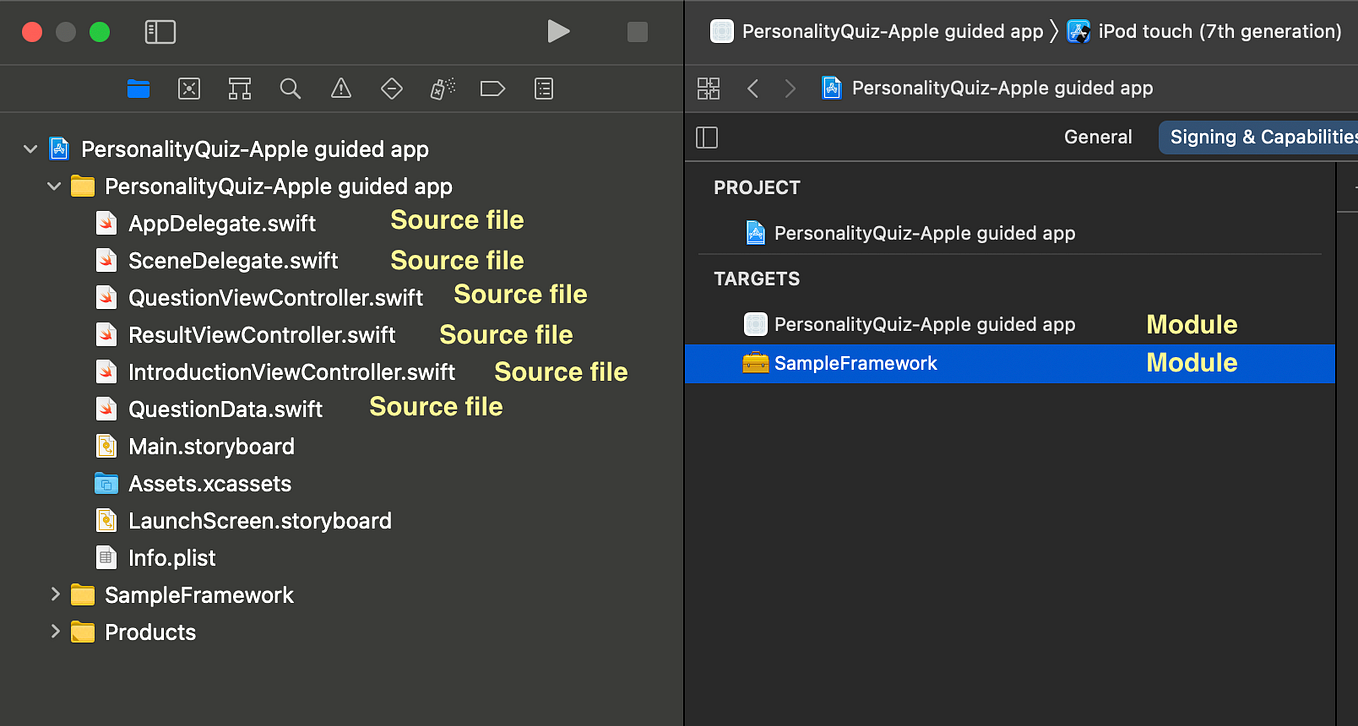Viewport: 1358px width, 726px height.
Task: Open the Issue navigator warning triangle
Action: coord(341,88)
